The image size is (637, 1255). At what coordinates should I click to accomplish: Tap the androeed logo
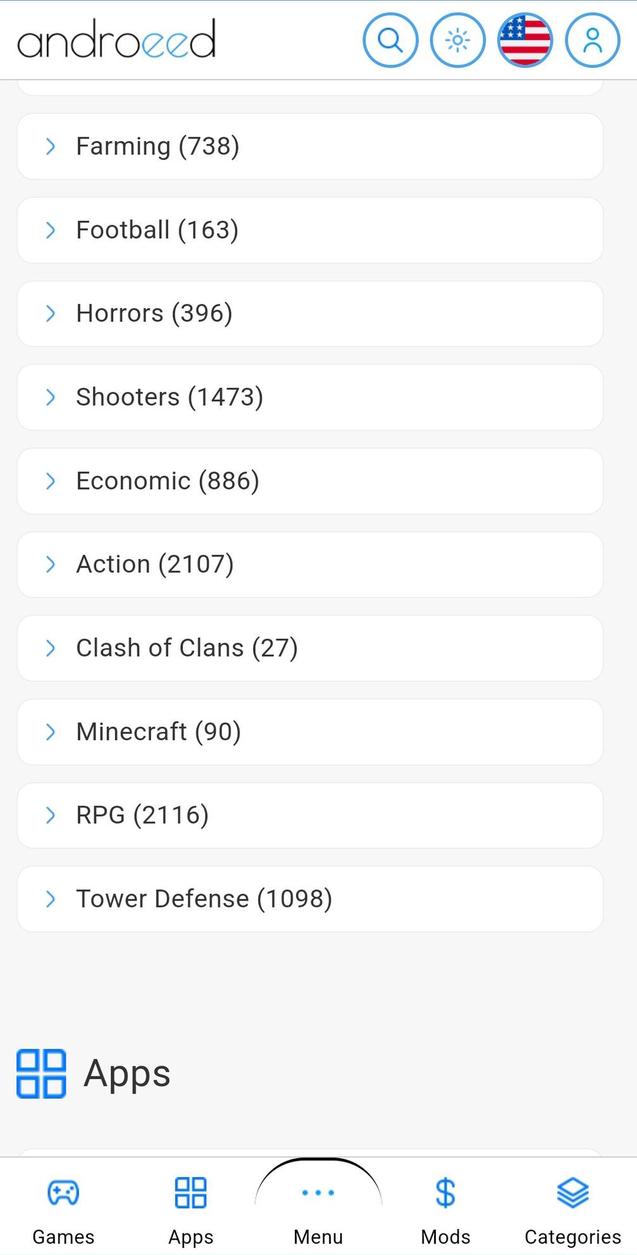[116, 41]
